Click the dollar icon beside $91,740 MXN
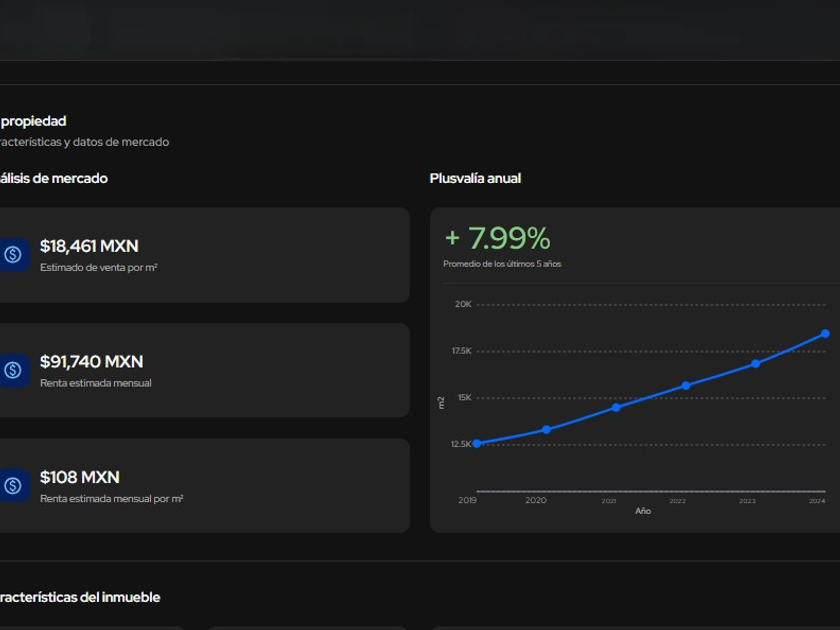Screen dimensions: 840x630 (x=13, y=370)
